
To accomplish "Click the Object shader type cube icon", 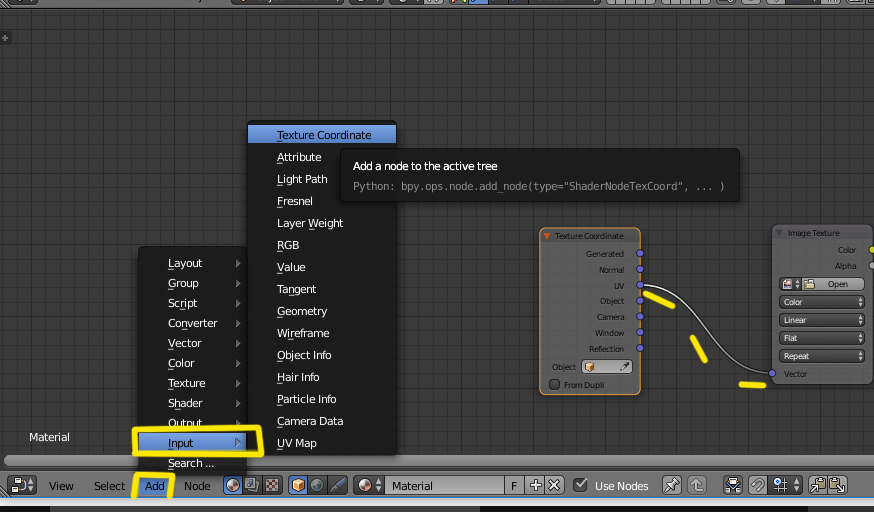I will 298,486.
